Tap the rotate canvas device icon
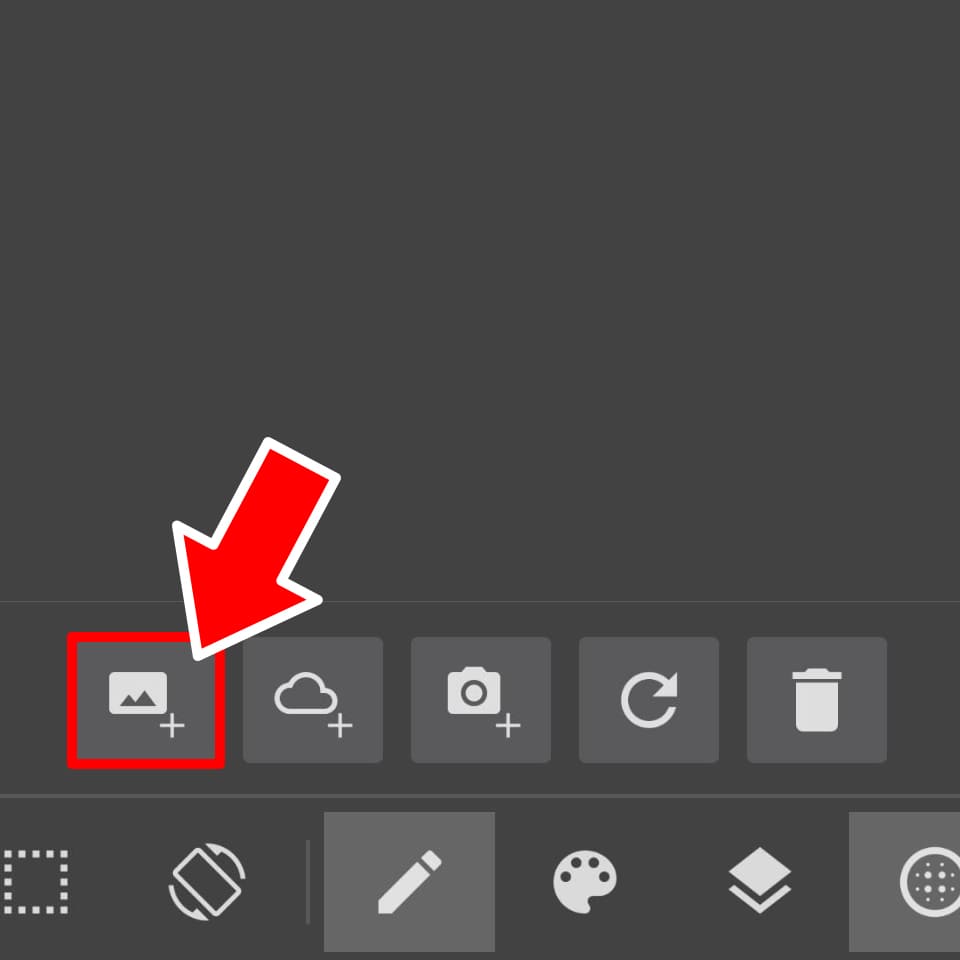960x960 pixels. (207, 882)
